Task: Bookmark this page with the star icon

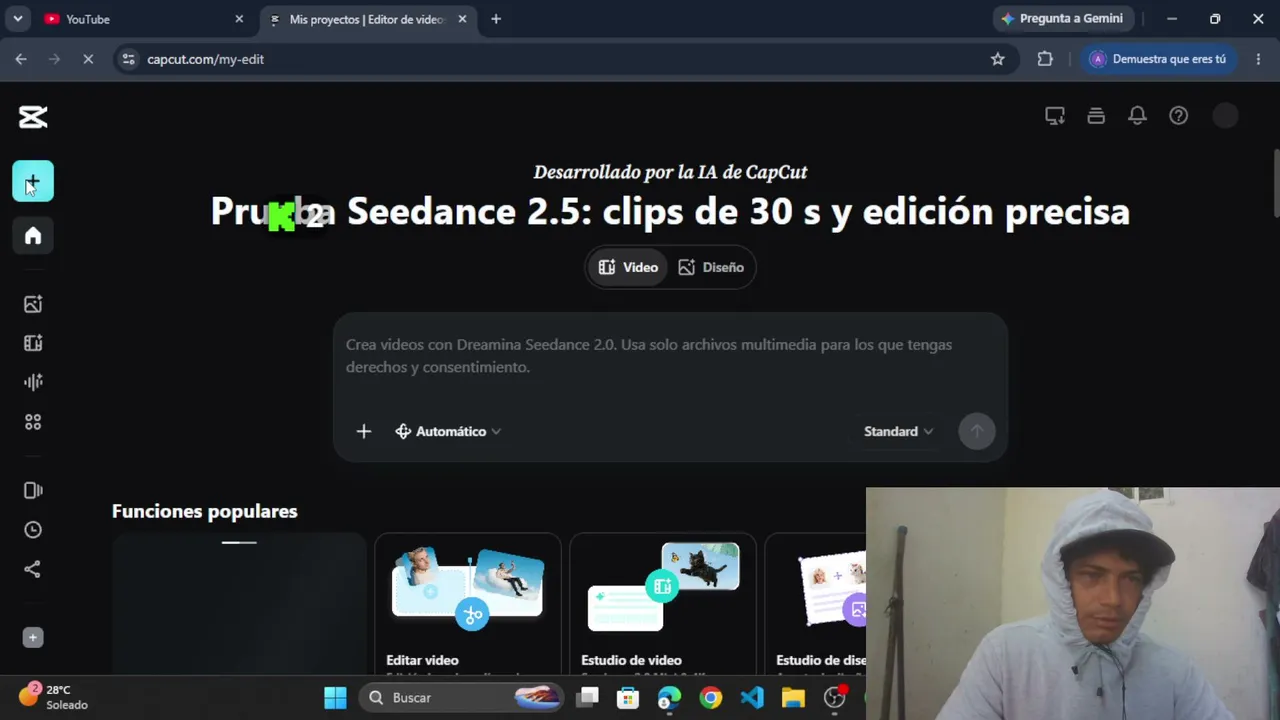Action: (x=997, y=59)
